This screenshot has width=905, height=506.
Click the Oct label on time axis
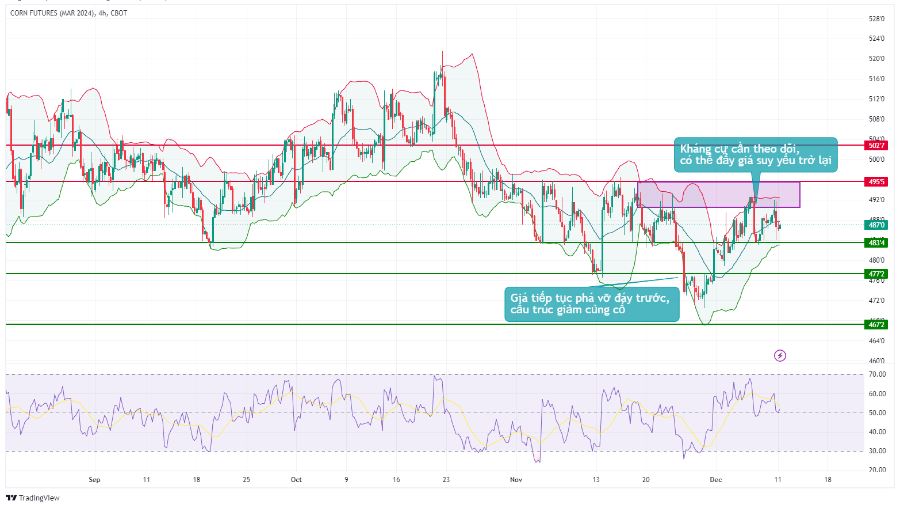tap(296, 479)
